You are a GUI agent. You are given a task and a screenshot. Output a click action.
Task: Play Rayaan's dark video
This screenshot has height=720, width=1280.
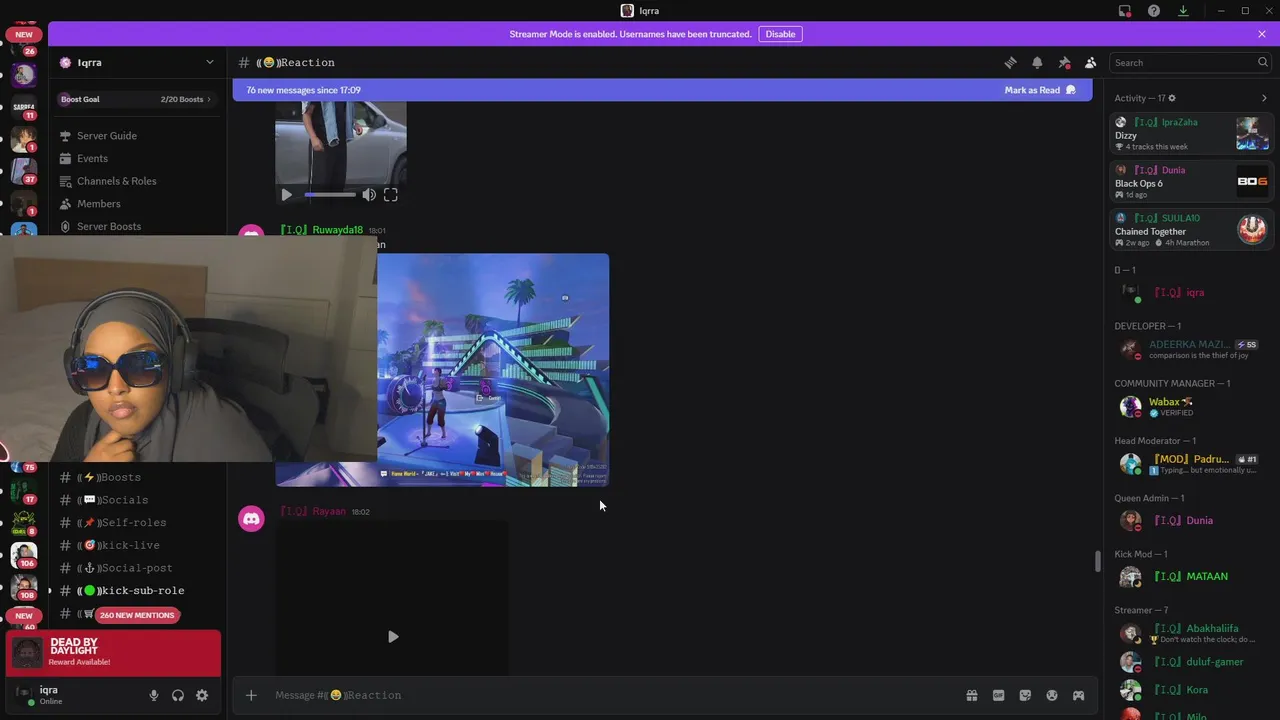(x=393, y=636)
